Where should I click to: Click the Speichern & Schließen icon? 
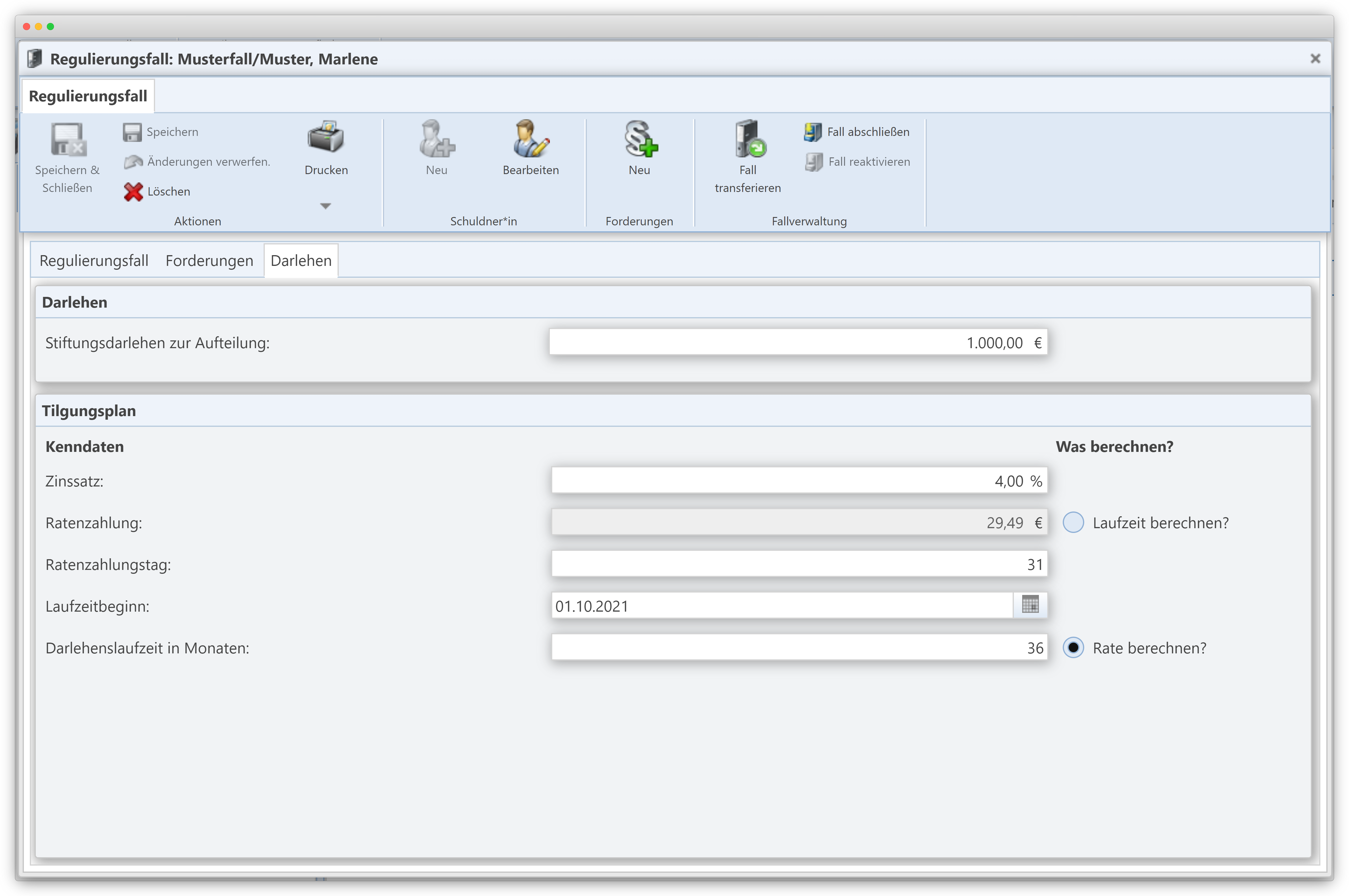coord(67,140)
